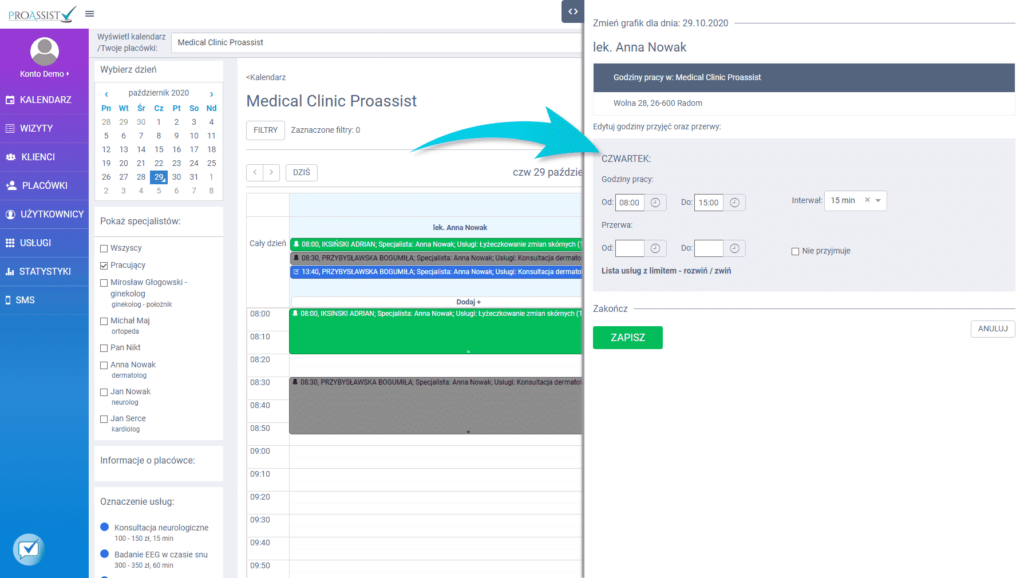Click the work start time field 08:00

click(x=630, y=202)
